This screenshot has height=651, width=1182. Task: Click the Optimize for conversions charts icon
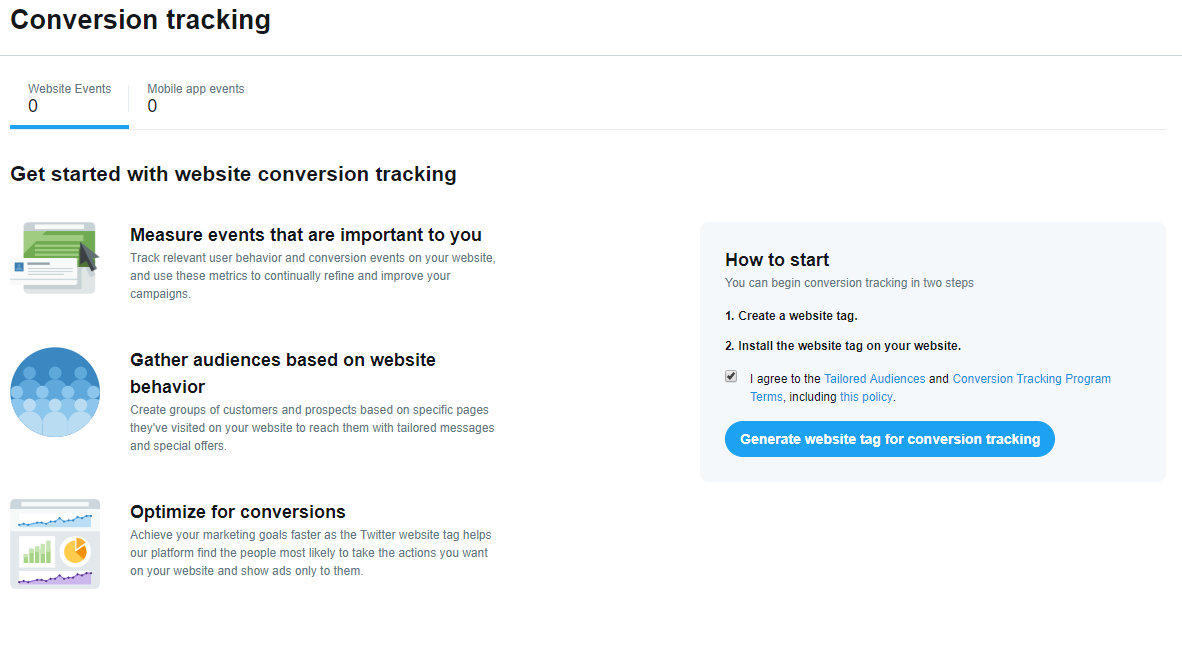[x=55, y=544]
